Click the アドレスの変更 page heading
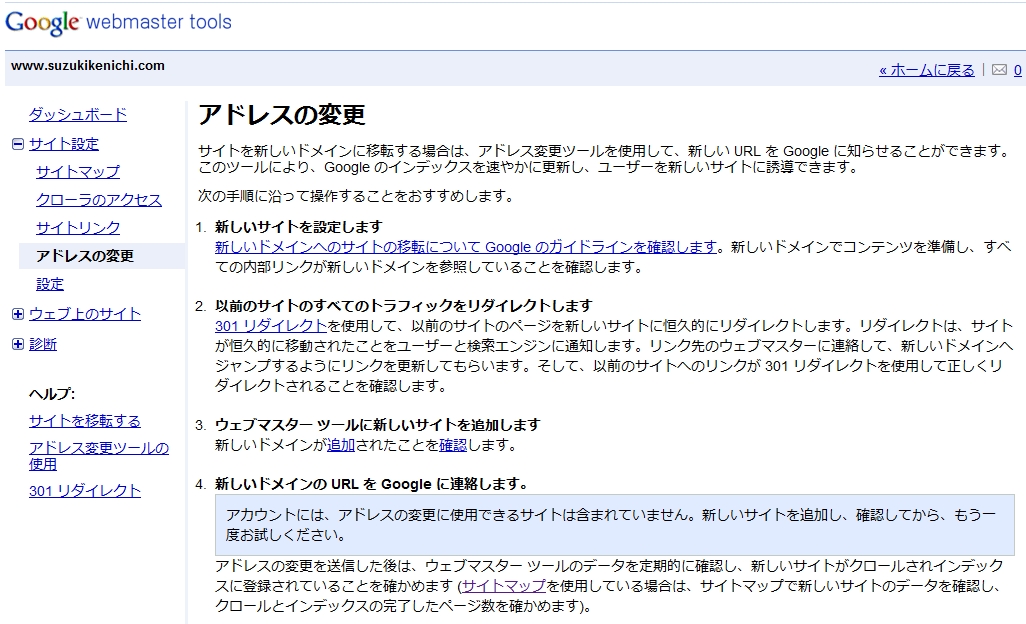The width and height of the screenshot is (1026, 624). 281,115
